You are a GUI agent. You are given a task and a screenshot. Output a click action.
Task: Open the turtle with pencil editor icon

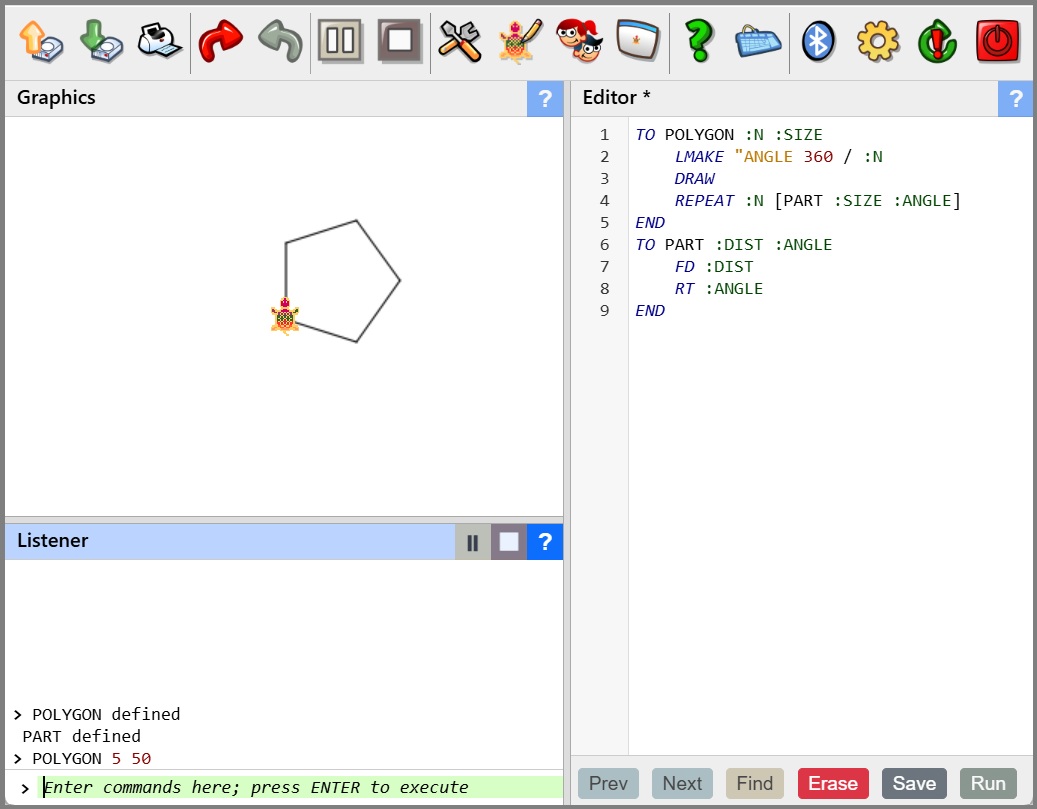519,42
